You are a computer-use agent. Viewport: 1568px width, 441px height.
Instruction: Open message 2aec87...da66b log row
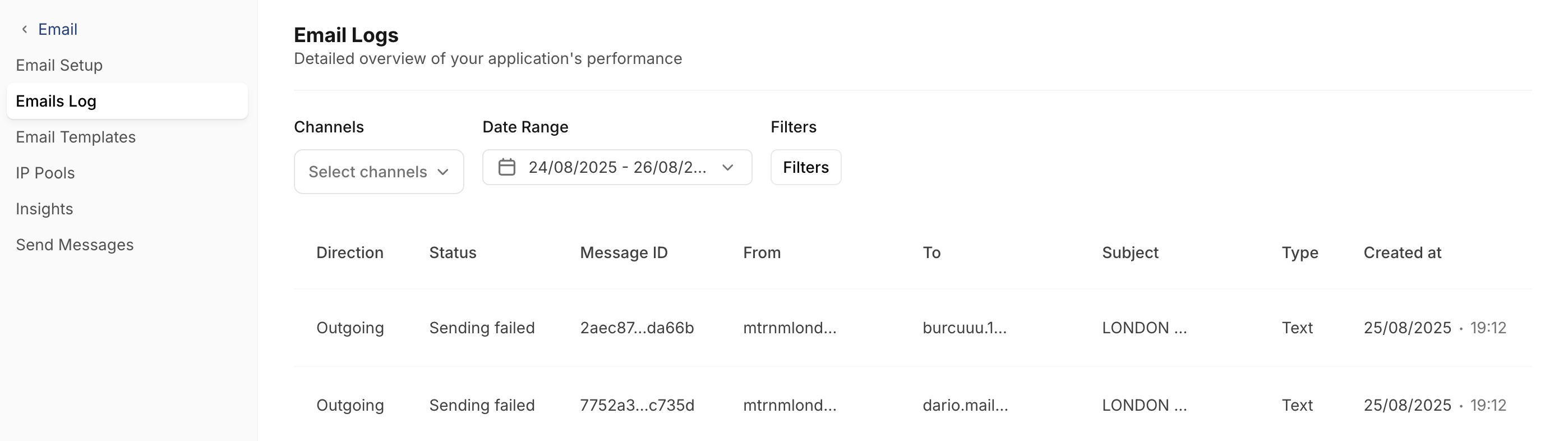637,328
